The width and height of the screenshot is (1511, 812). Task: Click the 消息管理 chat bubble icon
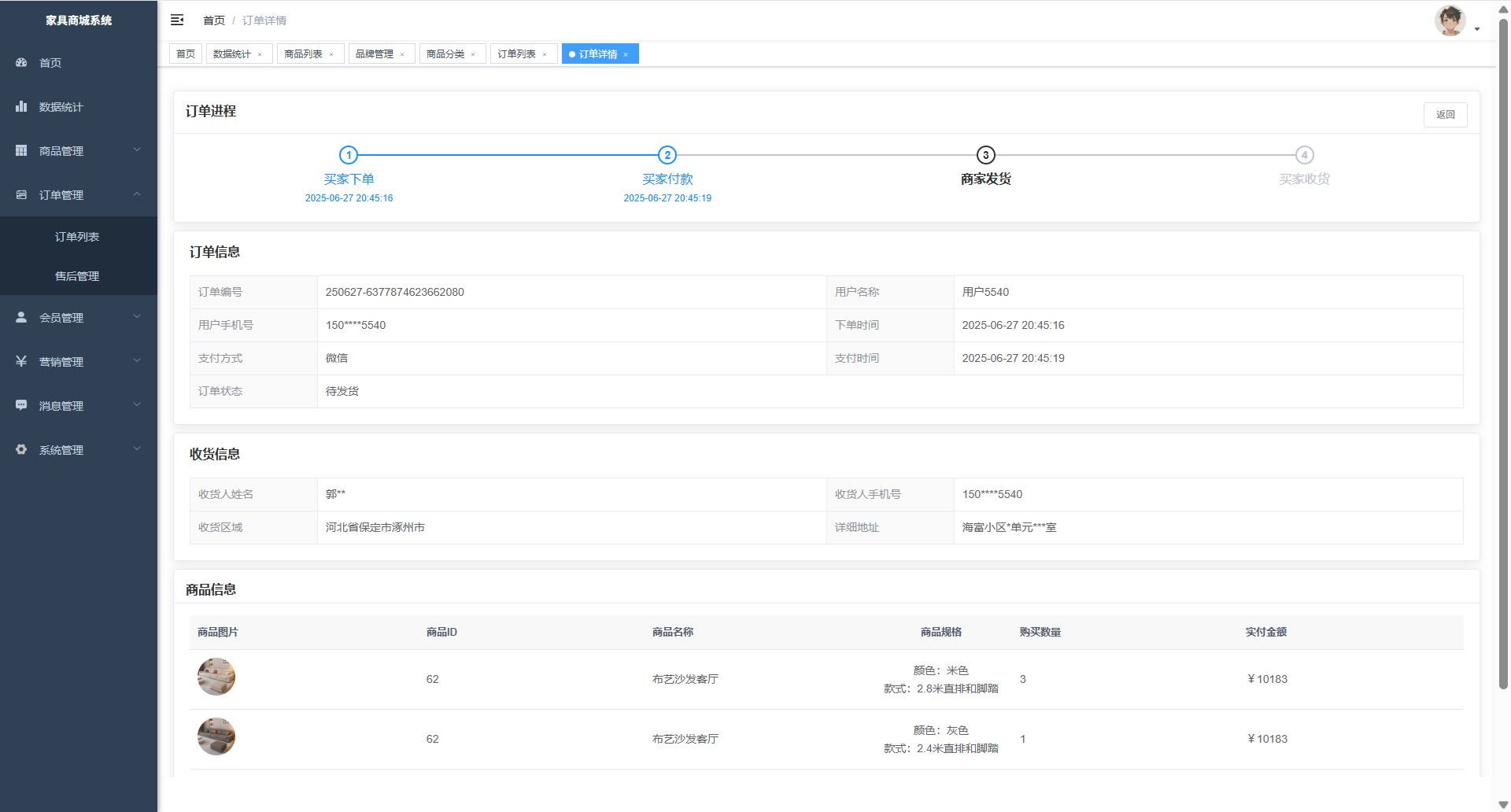tap(21, 405)
